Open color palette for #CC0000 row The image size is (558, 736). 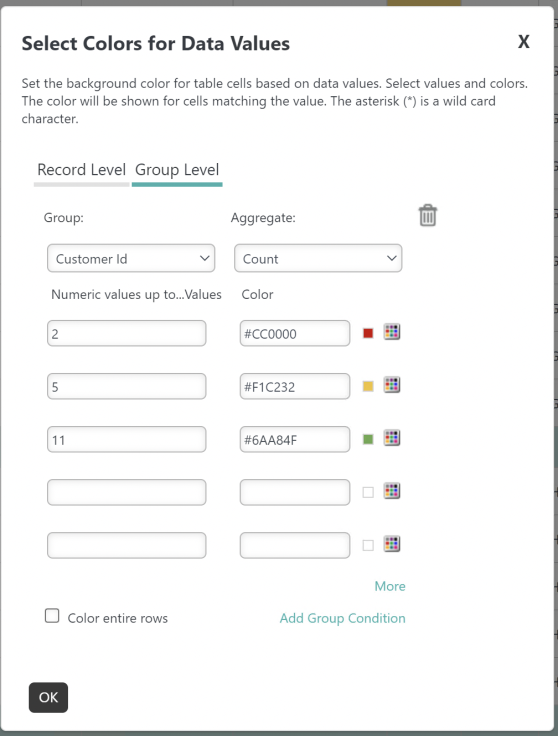[392, 332]
